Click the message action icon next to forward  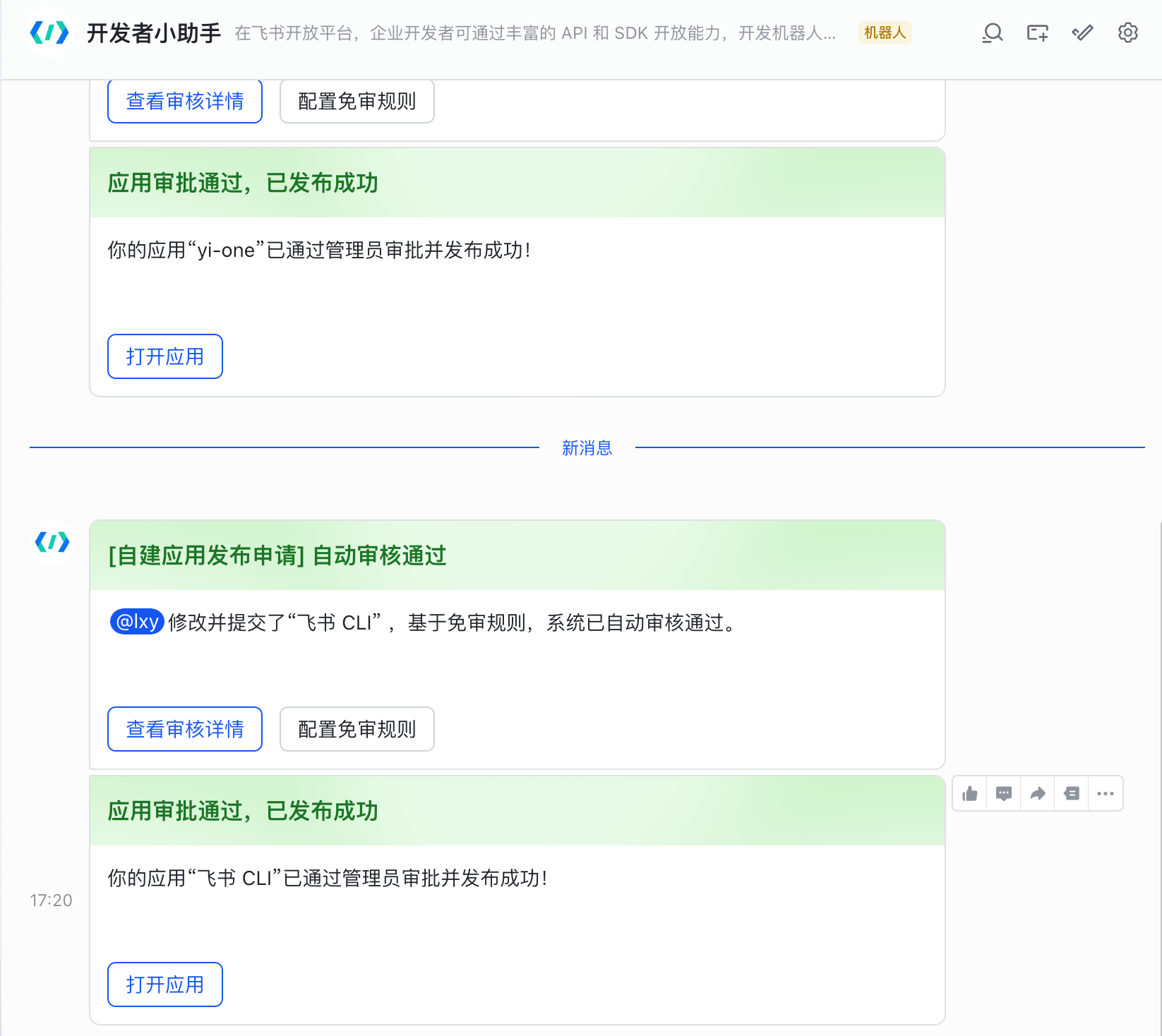[x=1072, y=794]
